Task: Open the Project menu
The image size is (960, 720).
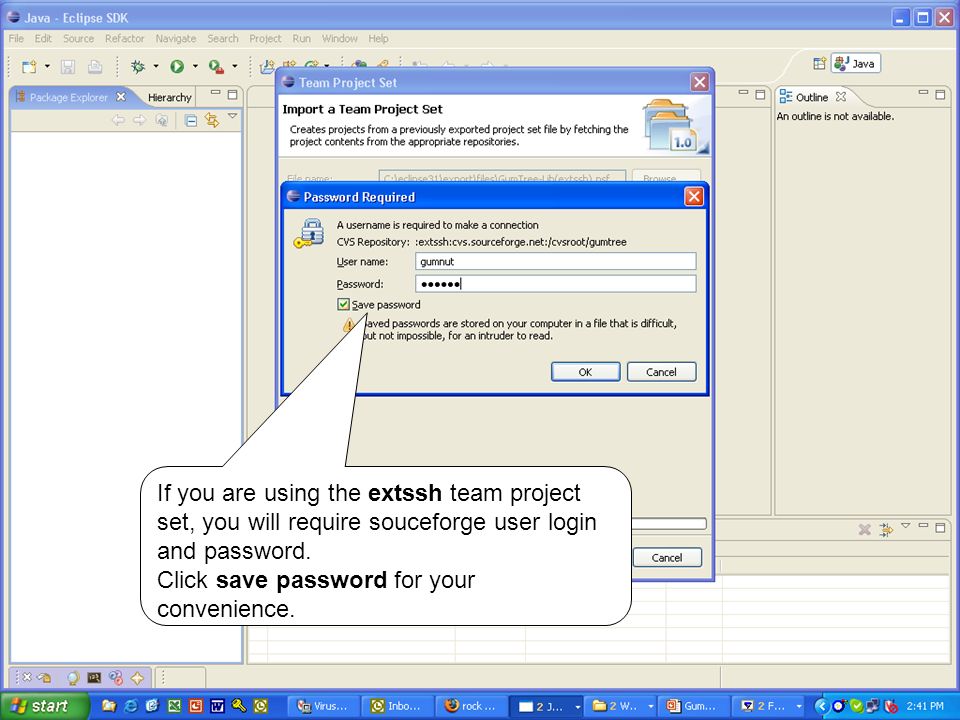Action: pos(265,39)
